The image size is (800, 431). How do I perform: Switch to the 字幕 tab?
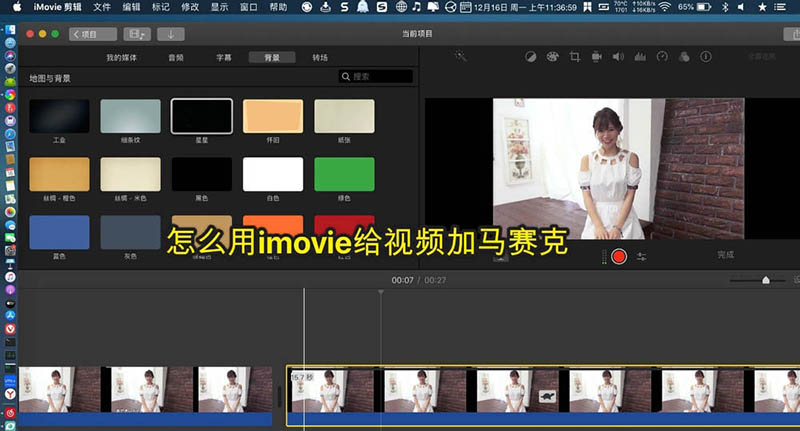(223, 58)
